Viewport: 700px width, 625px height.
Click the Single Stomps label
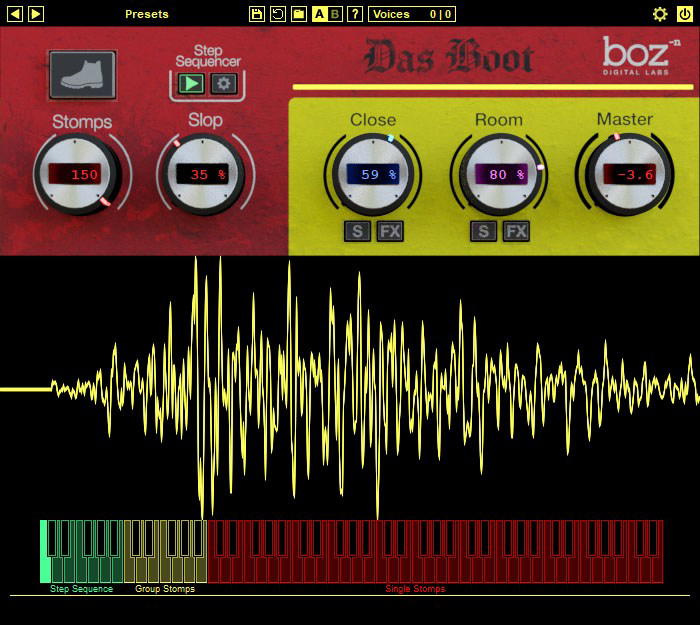(x=415, y=589)
